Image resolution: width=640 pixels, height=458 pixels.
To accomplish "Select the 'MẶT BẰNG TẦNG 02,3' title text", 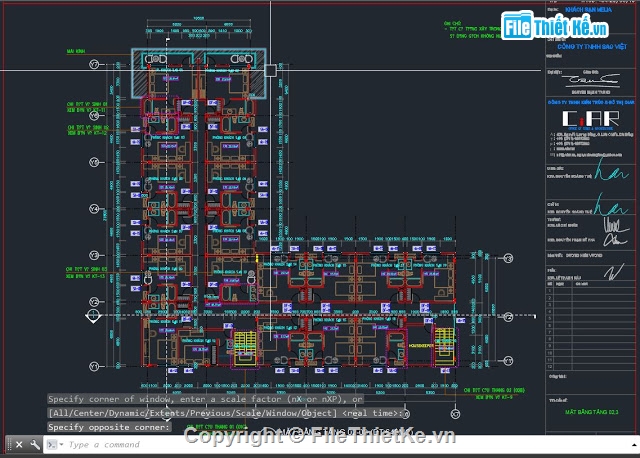I will click(x=591, y=412).
